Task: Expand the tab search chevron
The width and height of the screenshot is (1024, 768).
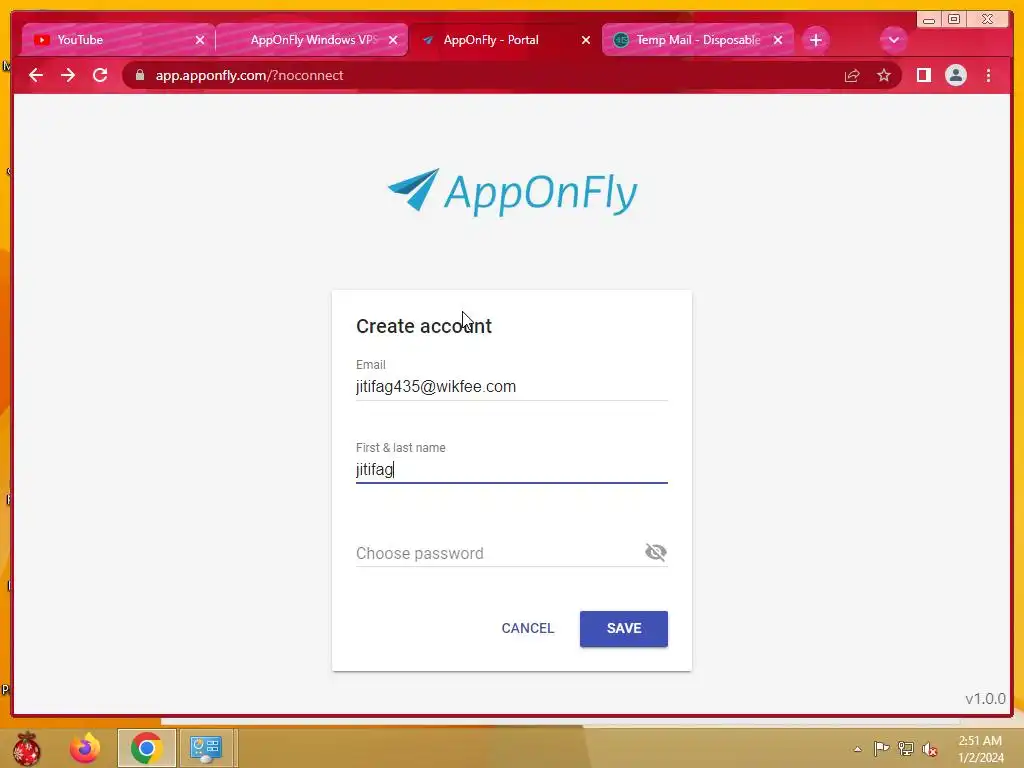Action: tap(893, 40)
